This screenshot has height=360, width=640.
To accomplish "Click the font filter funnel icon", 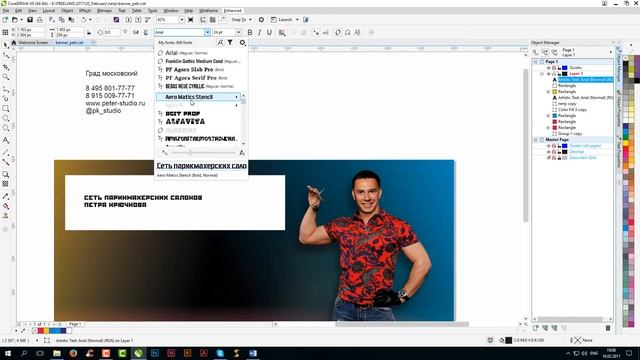I will 230,42.
